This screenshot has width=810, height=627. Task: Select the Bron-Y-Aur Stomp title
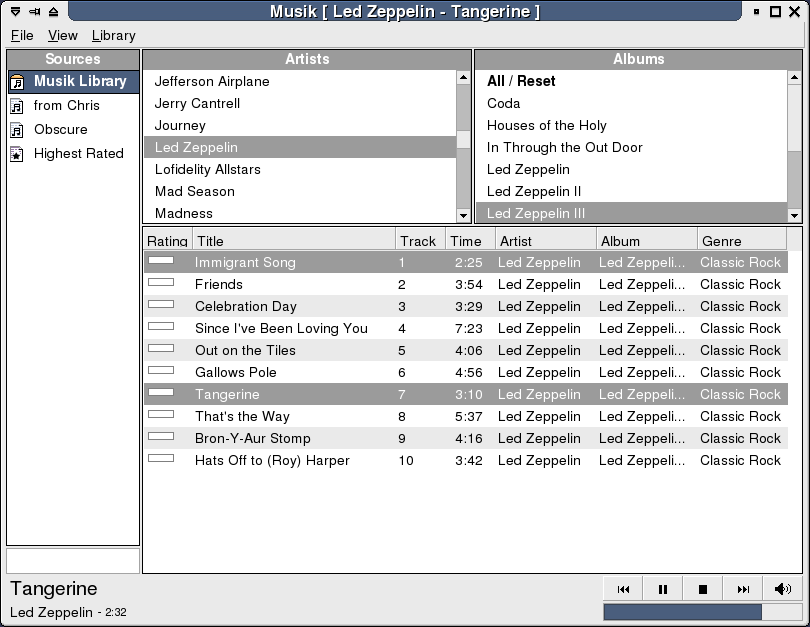pyautogui.click(x=253, y=438)
